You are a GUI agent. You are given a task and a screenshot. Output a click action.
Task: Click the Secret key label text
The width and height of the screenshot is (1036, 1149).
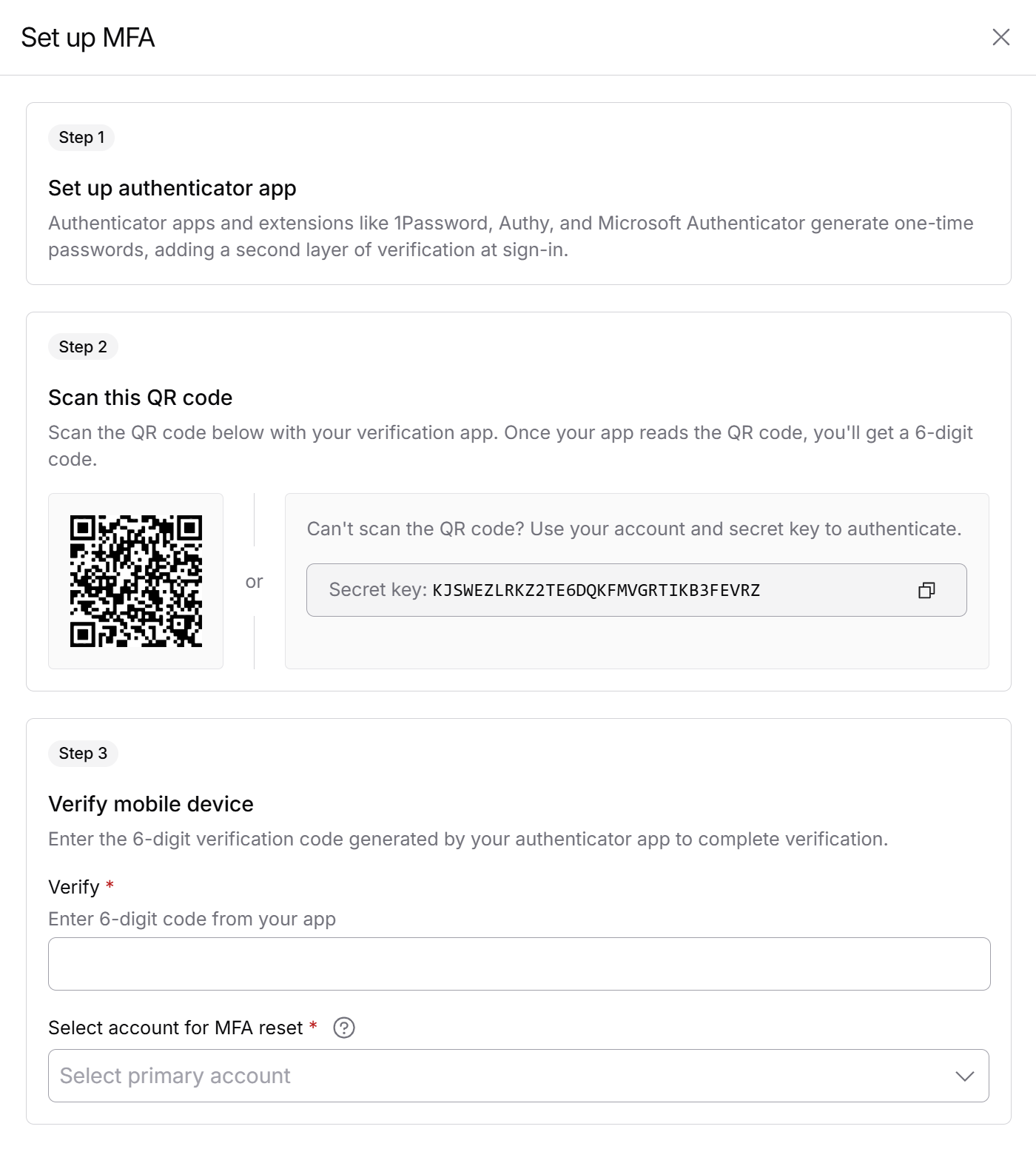[x=378, y=590]
